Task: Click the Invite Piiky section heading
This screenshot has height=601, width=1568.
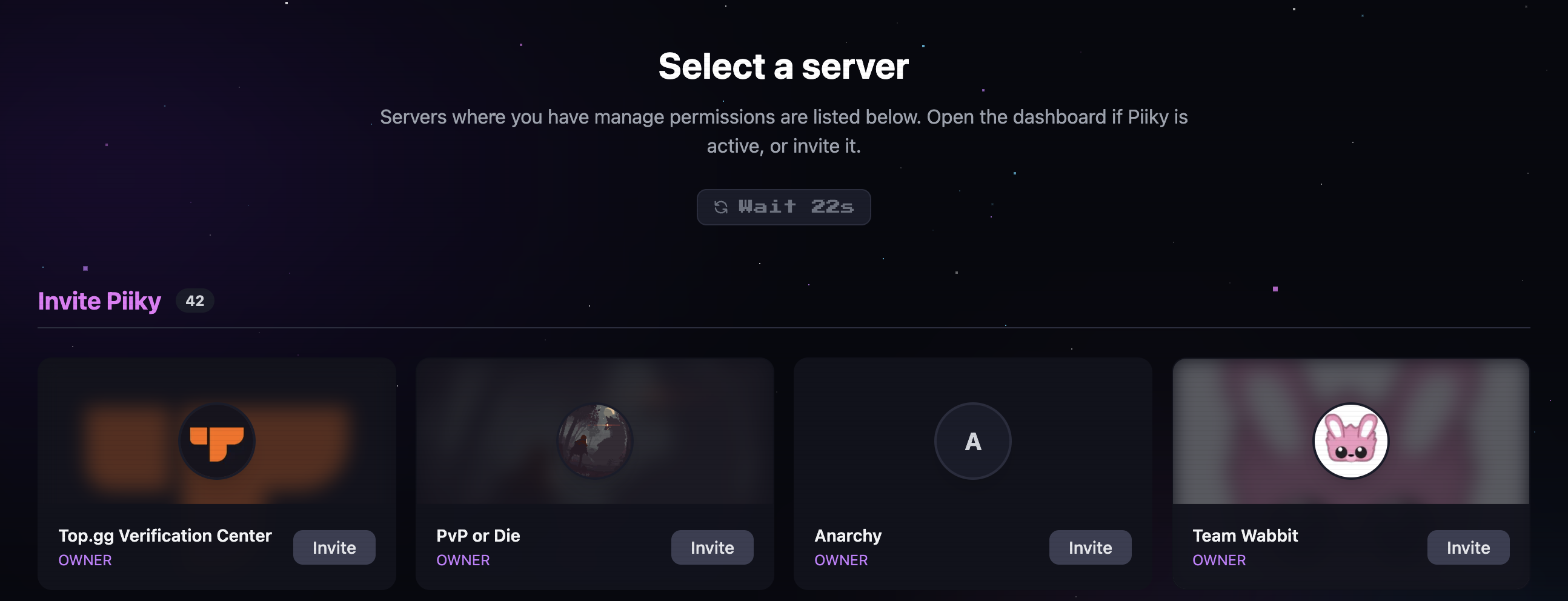Action: click(99, 301)
